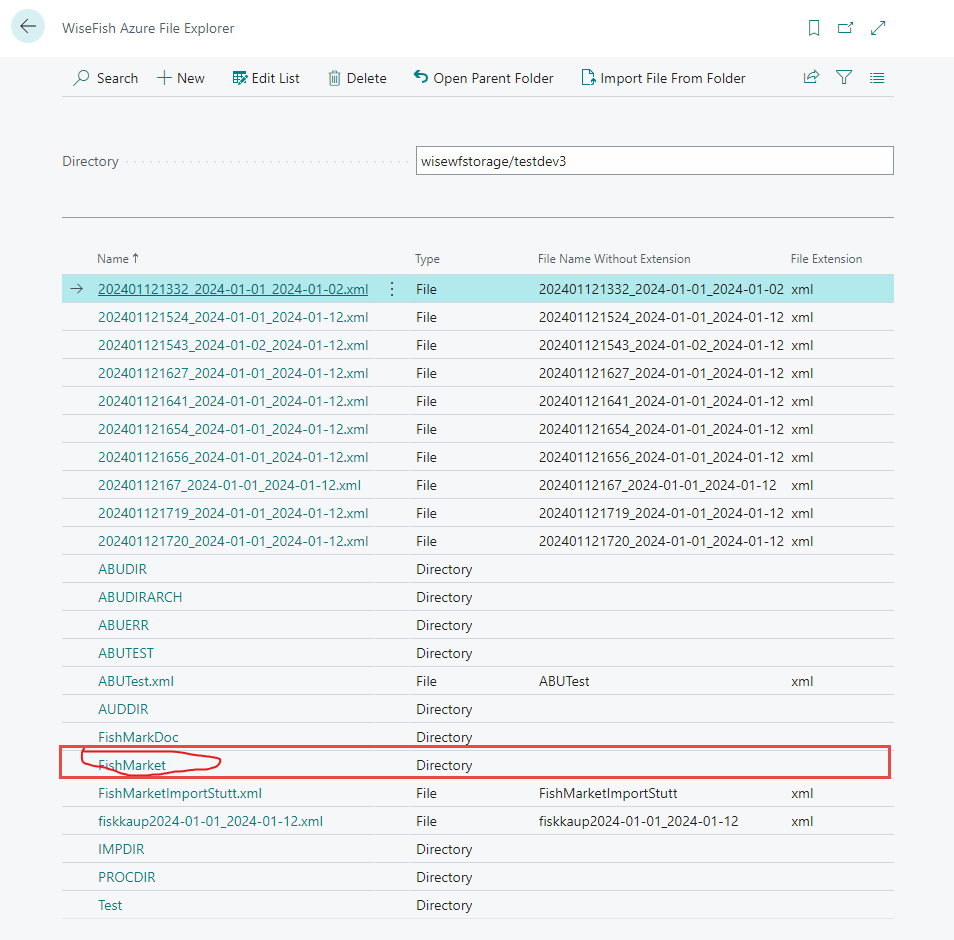
Task: Open page in new window icon
Action: (846, 28)
